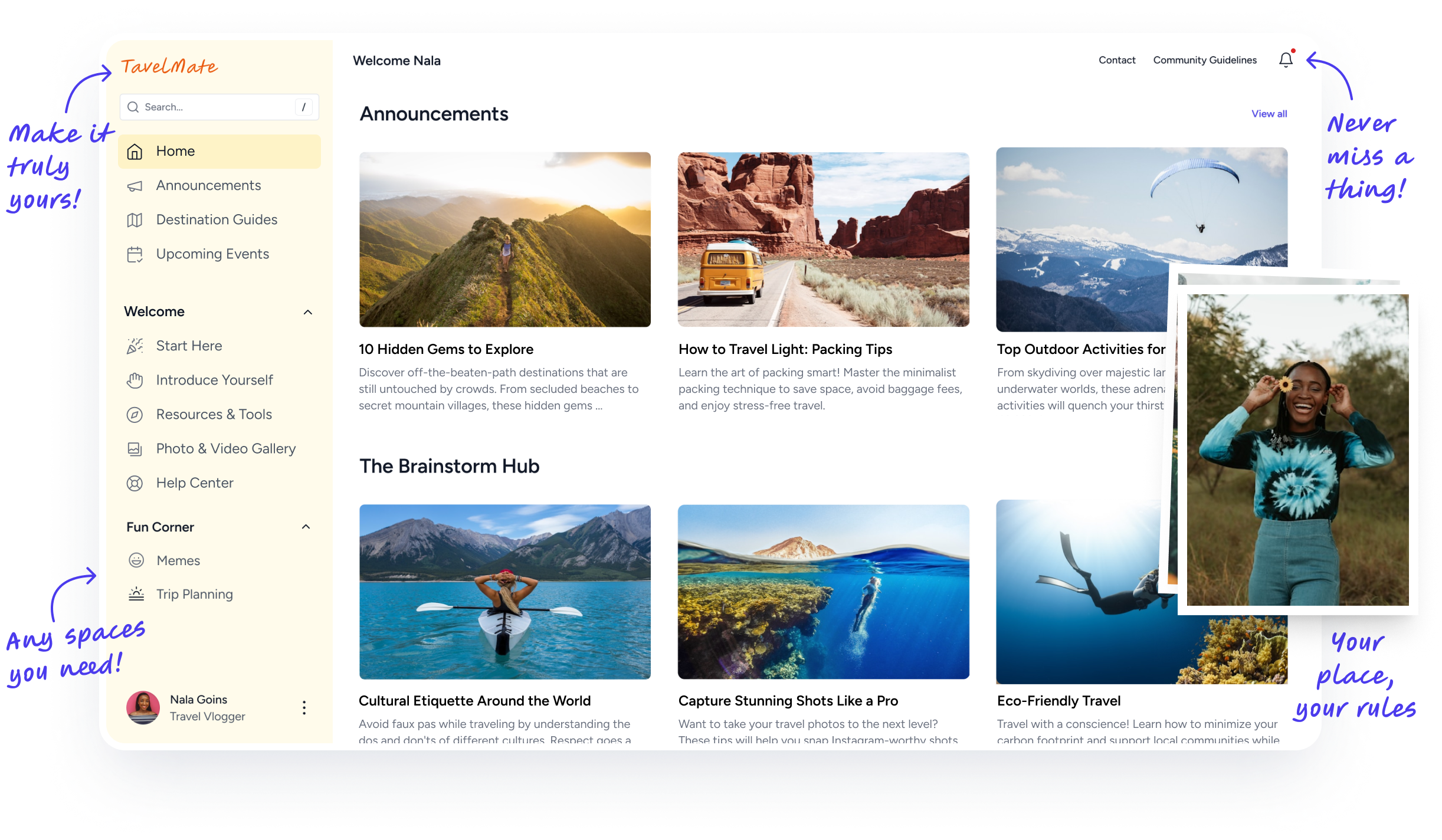Click the yellow van desert road thumbnail
Image resolution: width=1442 pixels, height=840 pixels.
(x=824, y=239)
